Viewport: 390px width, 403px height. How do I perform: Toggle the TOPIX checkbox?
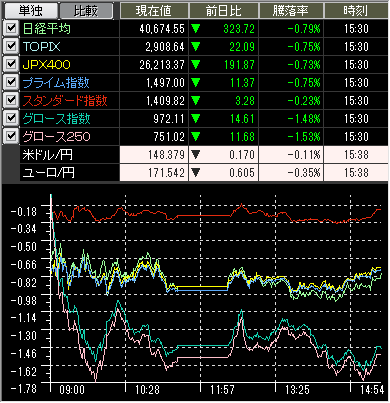(x=11, y=46)
